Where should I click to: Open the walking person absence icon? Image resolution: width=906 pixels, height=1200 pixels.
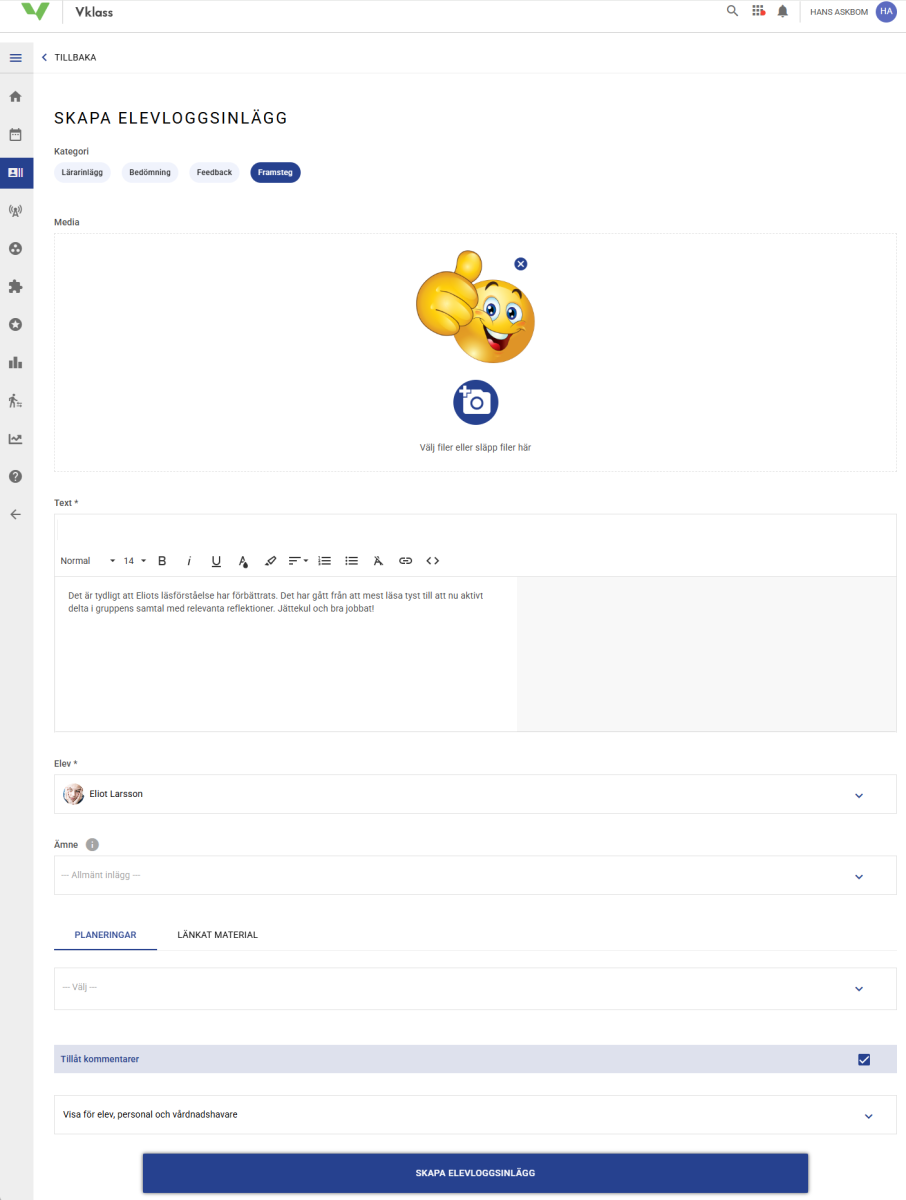pos(15,400)
